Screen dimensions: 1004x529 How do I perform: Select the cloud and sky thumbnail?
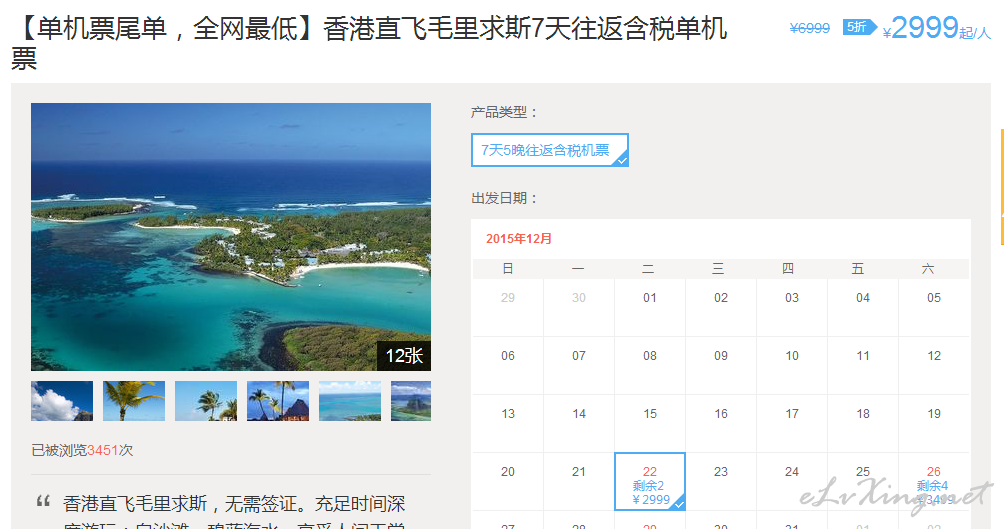point(61,401)
